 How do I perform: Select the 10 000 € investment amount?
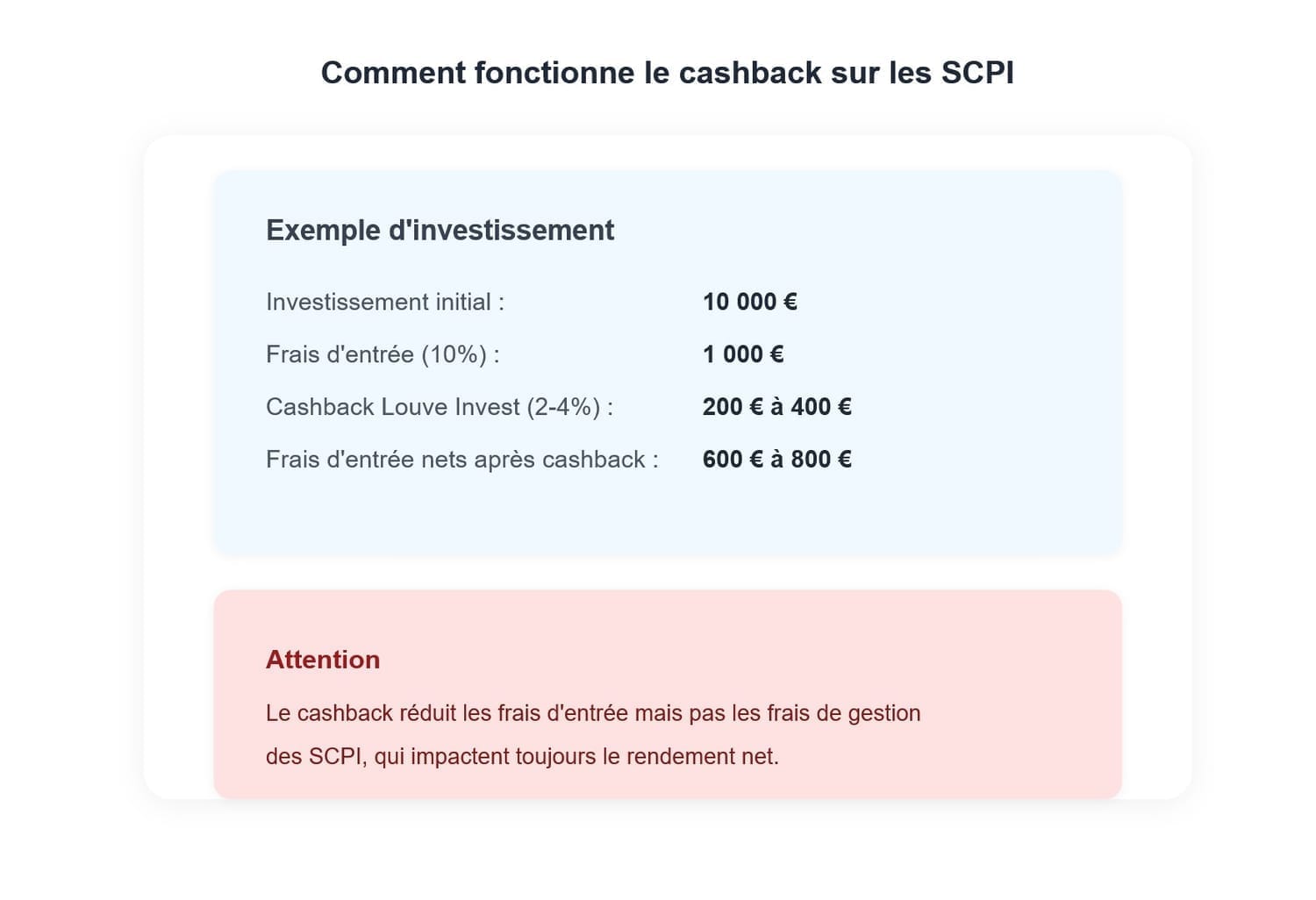tap(749, 302)
